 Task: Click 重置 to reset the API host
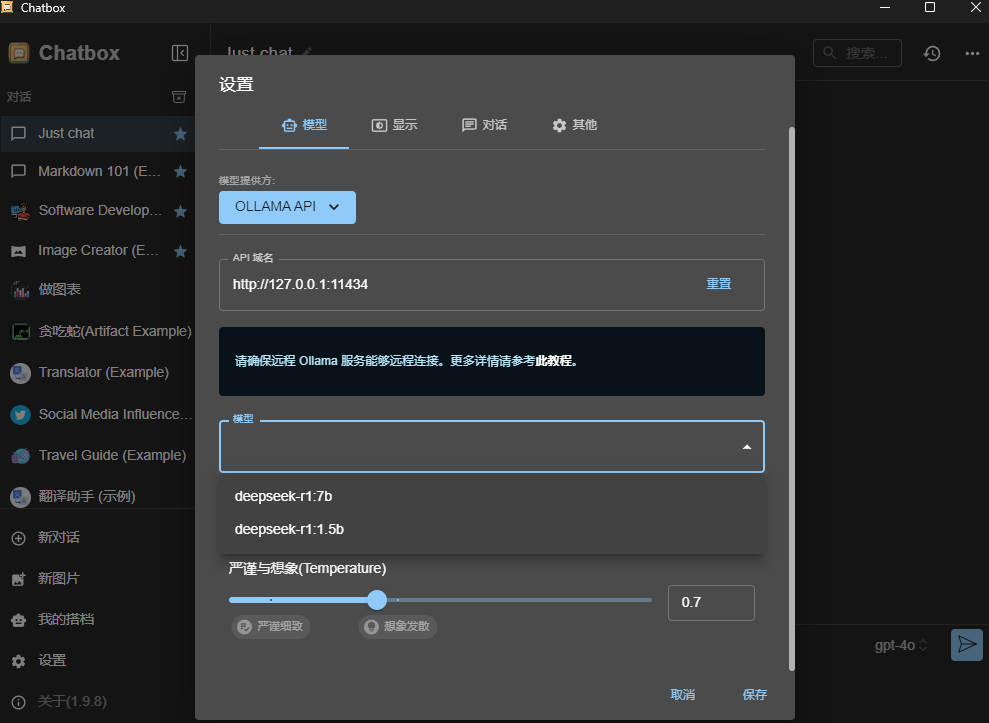click(x=718, y=284)
